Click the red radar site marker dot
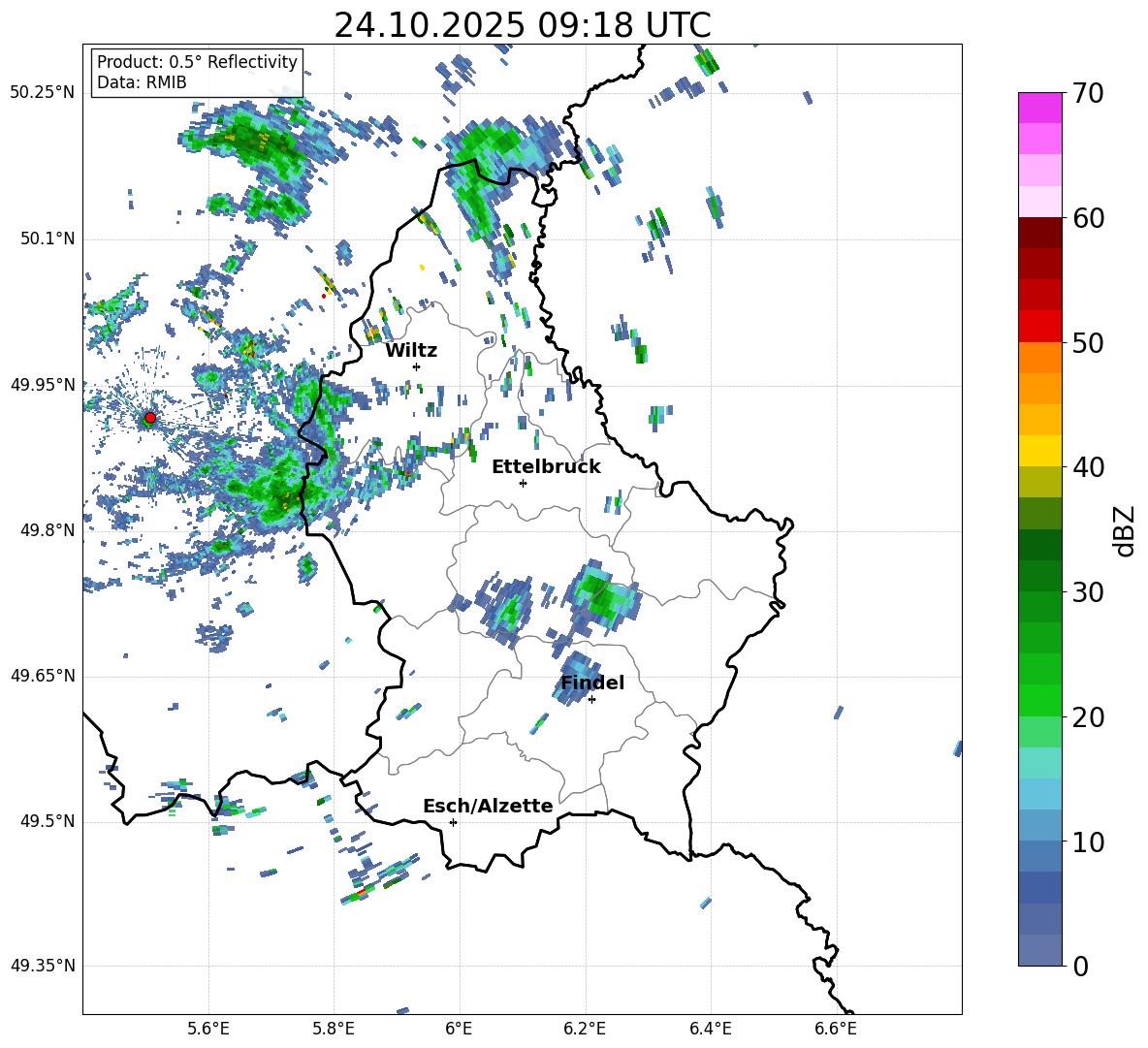This screenshot has height=1048, width=1148. tap(149, 418)
